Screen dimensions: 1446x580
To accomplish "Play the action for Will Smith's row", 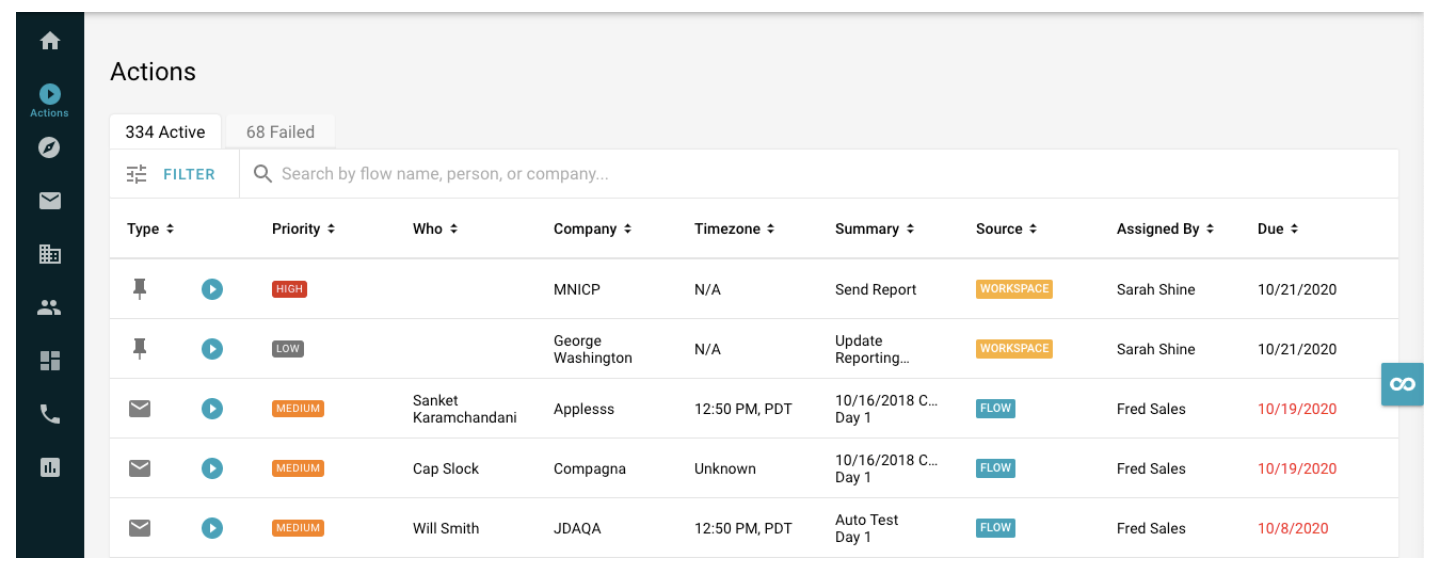I will (211, 528).
